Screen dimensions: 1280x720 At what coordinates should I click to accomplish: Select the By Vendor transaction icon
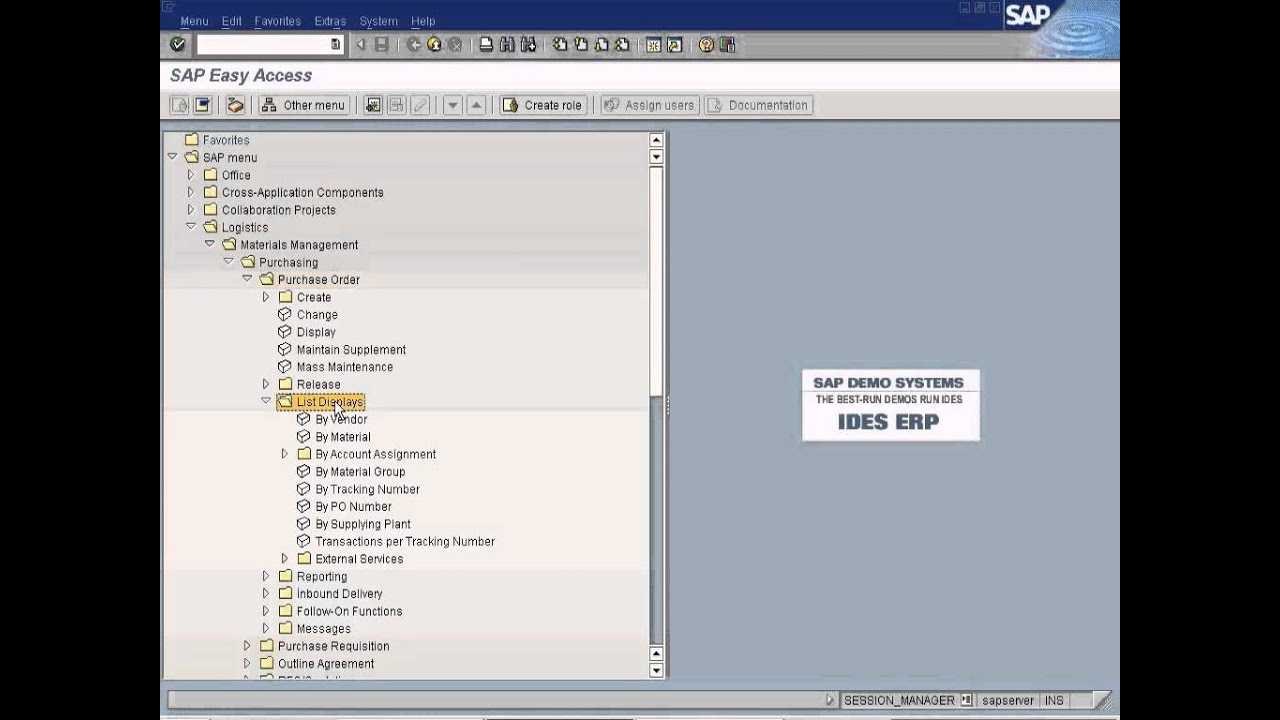303,419
